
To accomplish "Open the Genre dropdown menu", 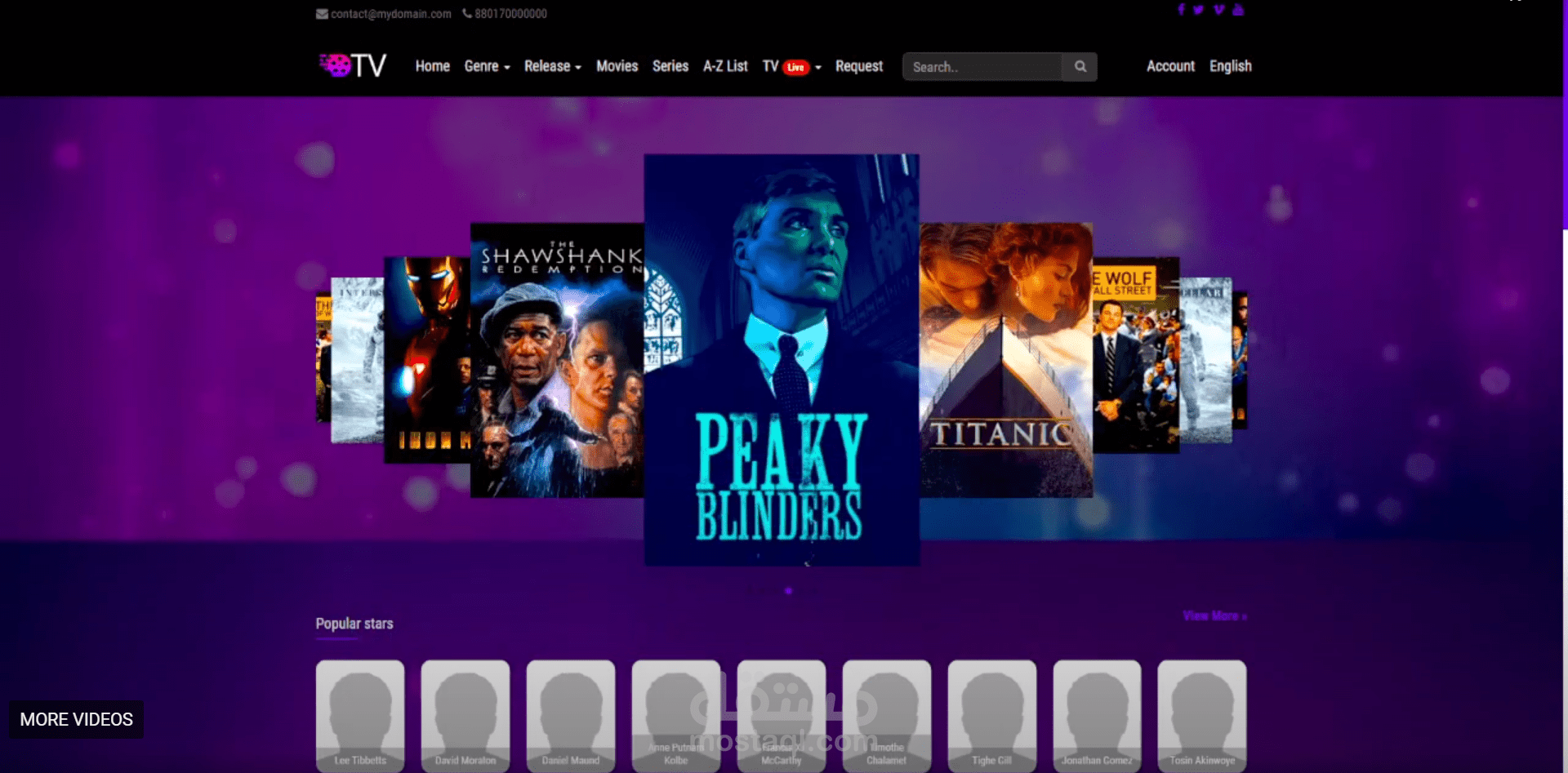I will 486,66.
